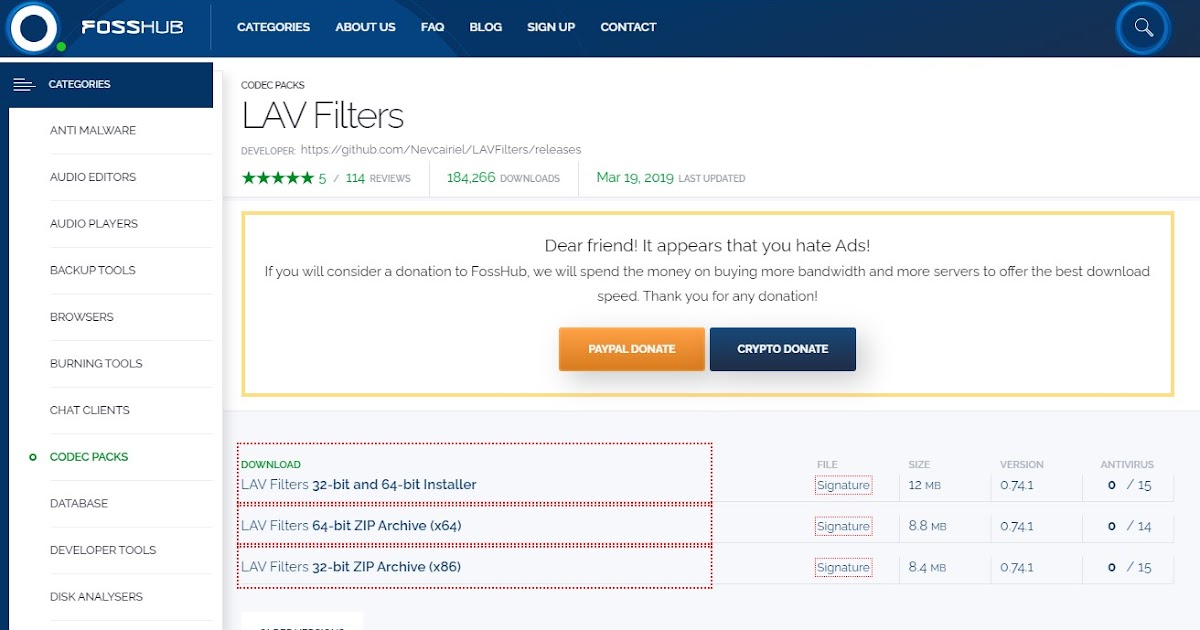Click the 0.74.1 version in the Installer row
Screen dimensions: 1200x630
1017,485
